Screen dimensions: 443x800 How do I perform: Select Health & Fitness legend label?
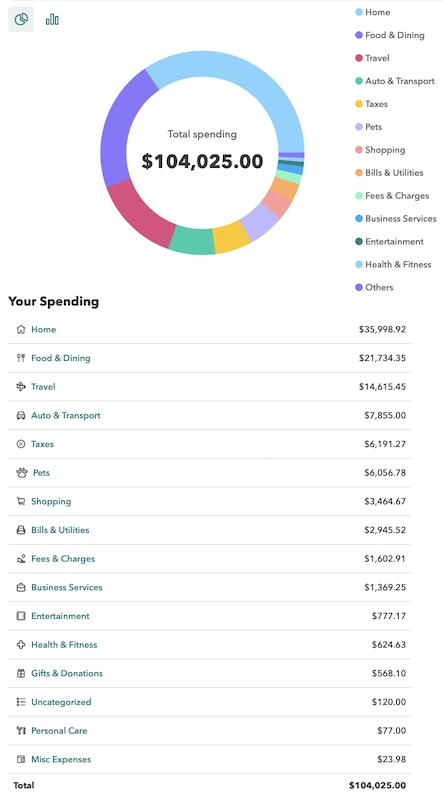(398, 264)
